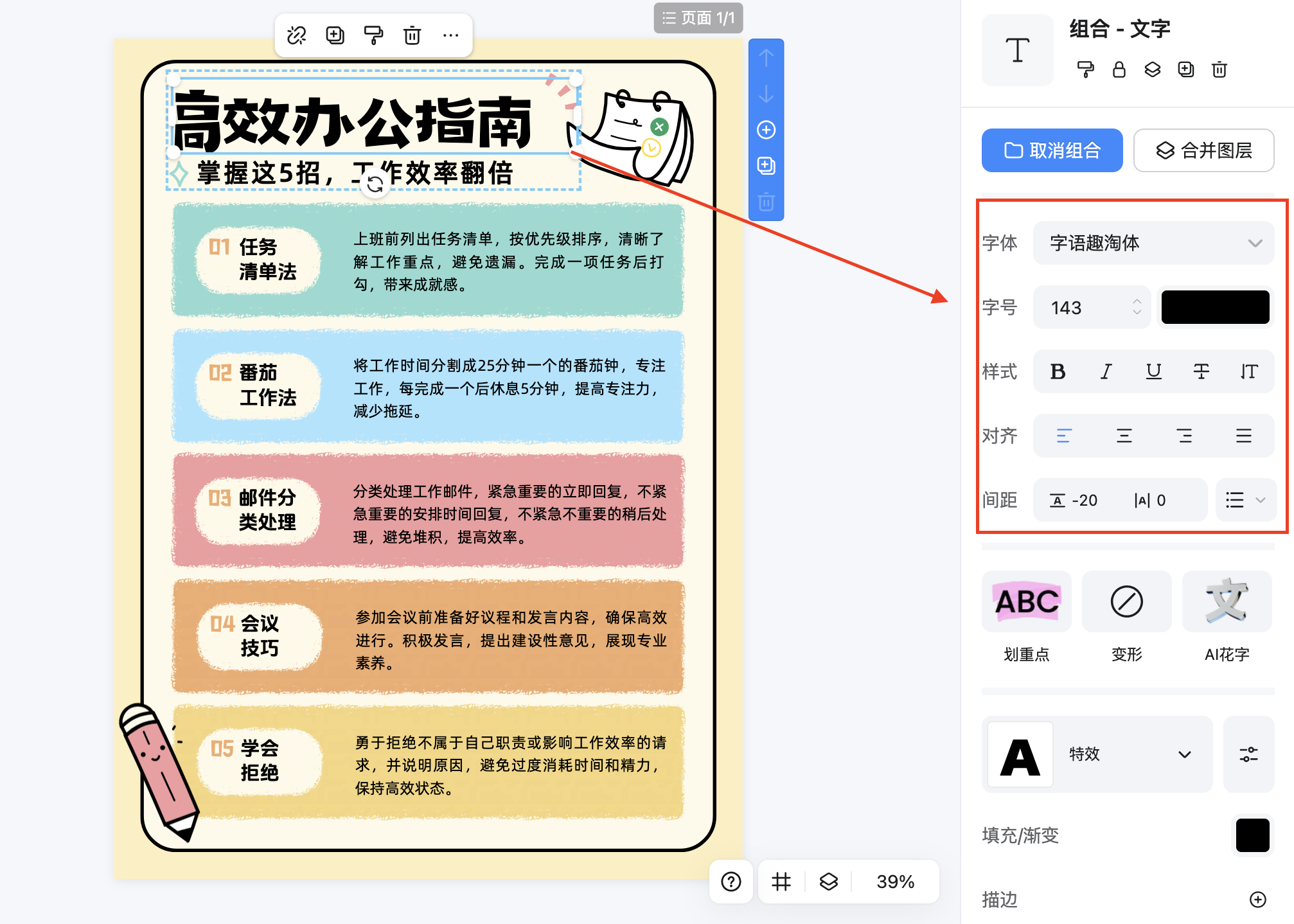Viewport: 1294px width, 924px height.
Task: Toggle underline on the selected text
Action: pyautogui.click(x=1153, y=371)
